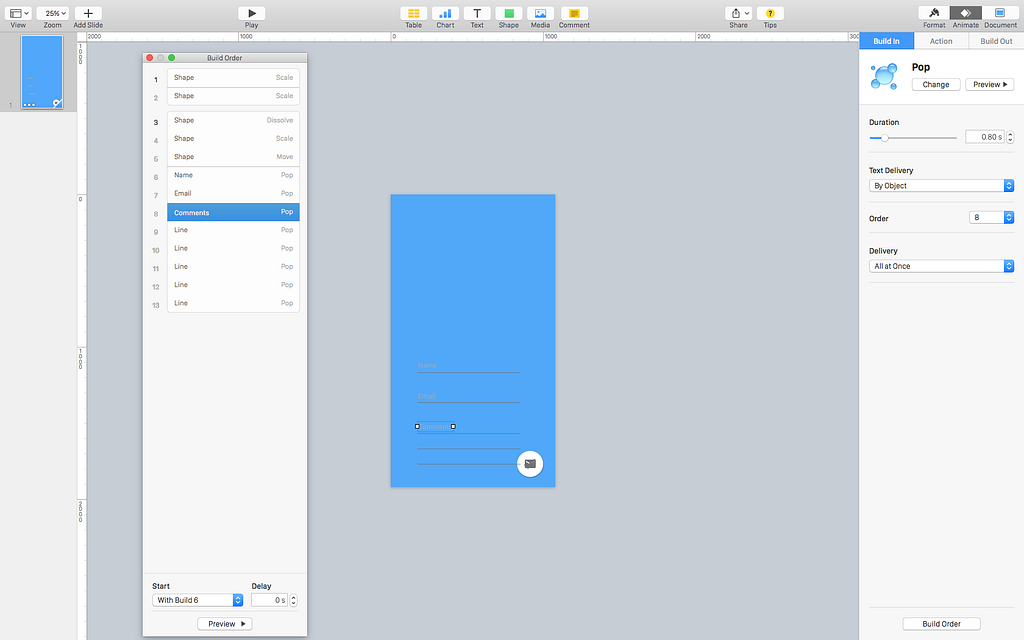1024x640 pixels.
Task: Open the Order number dropdown
Action: [991, 217]
